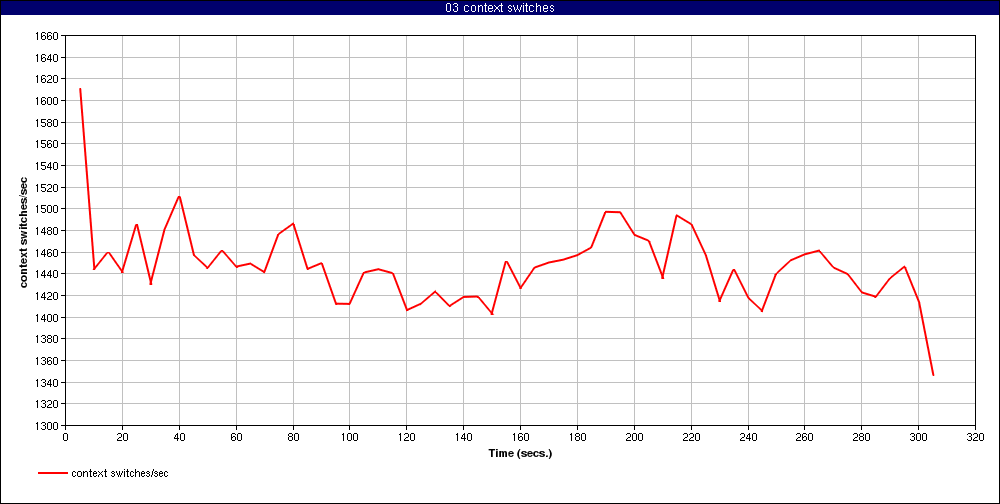This screenshot has height=504, width=1000.
Task: Click x-axis tick value 240
Action: (747, 437)
